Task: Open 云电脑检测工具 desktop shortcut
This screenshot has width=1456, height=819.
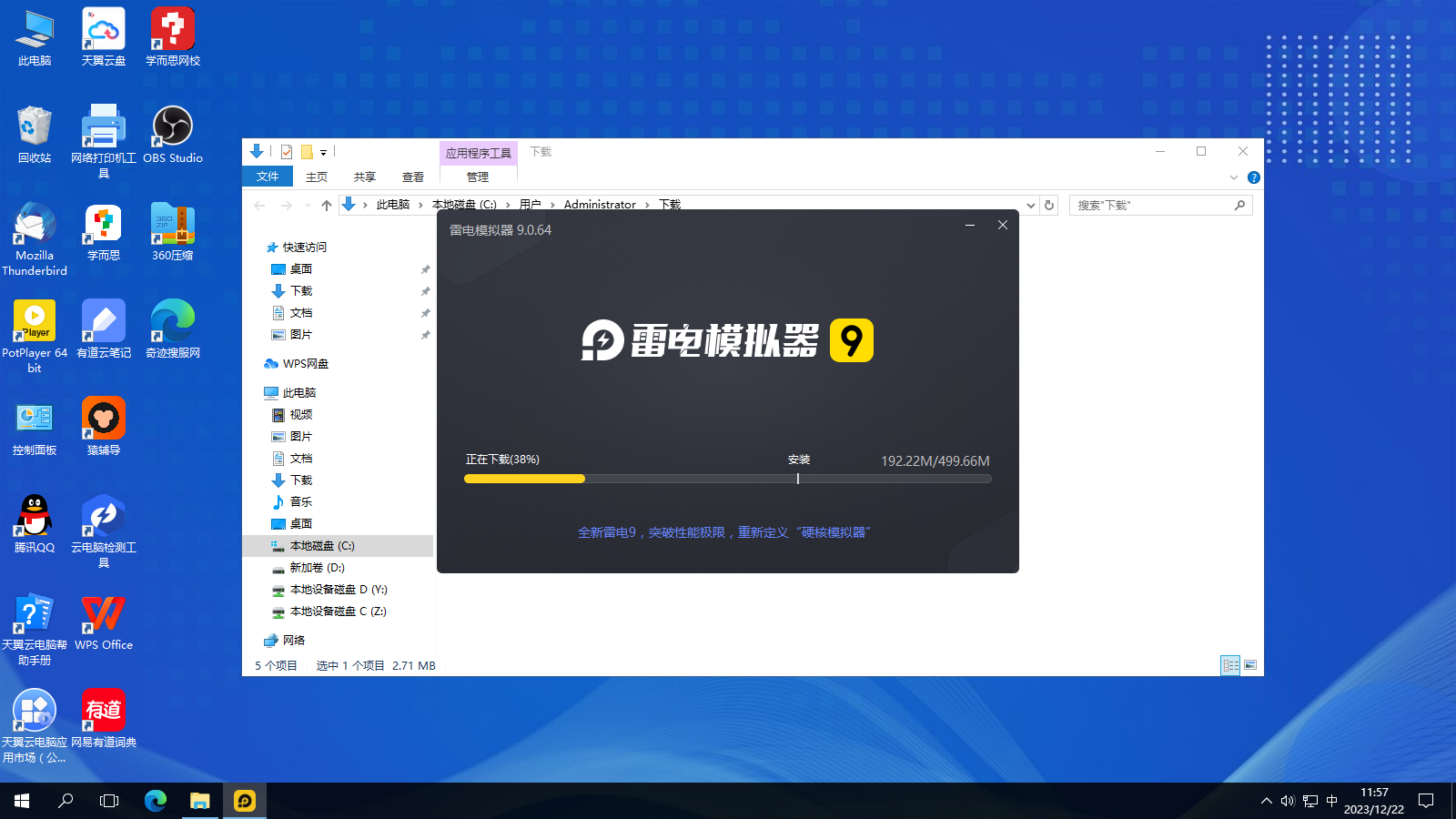Action: coord(104,531)
